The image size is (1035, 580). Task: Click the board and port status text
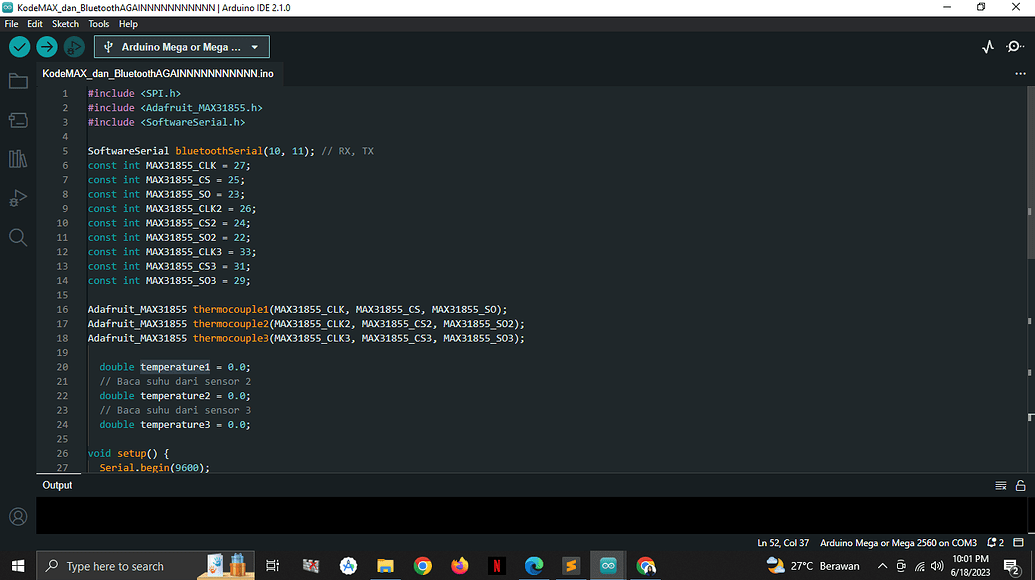tap(898, 542)
